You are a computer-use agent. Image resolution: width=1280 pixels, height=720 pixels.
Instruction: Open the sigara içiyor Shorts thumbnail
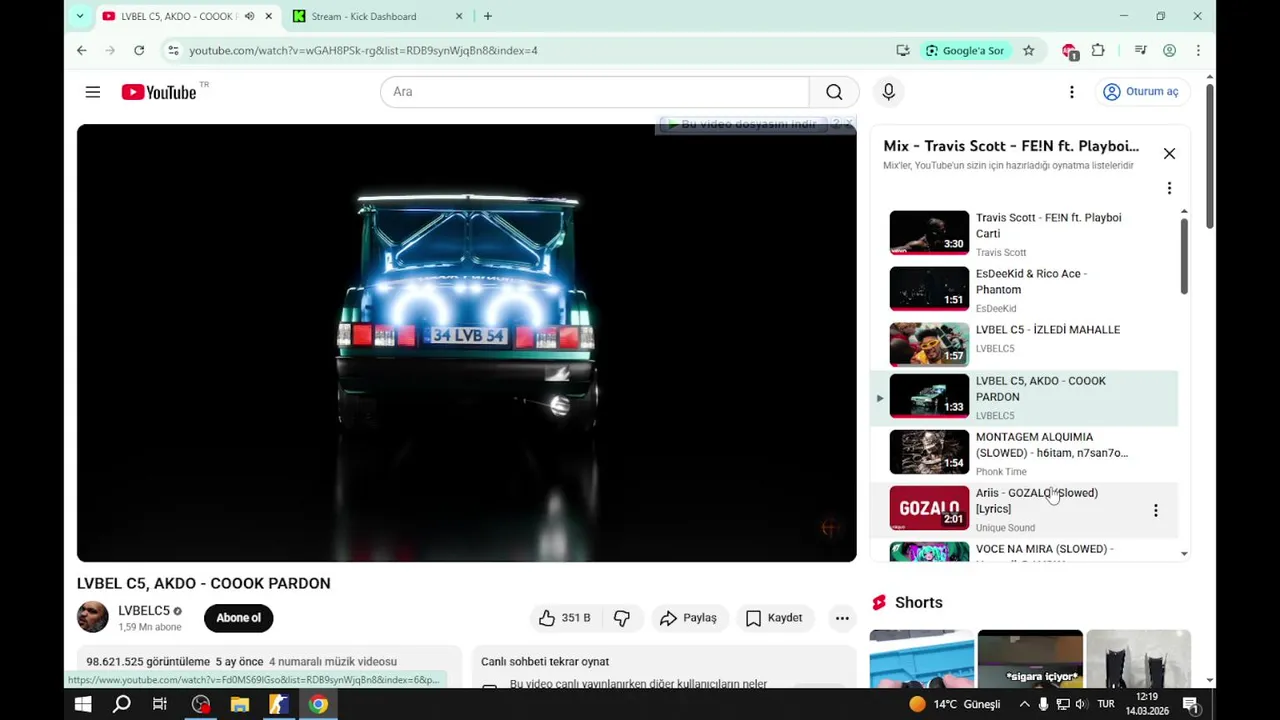[1030, 659]
